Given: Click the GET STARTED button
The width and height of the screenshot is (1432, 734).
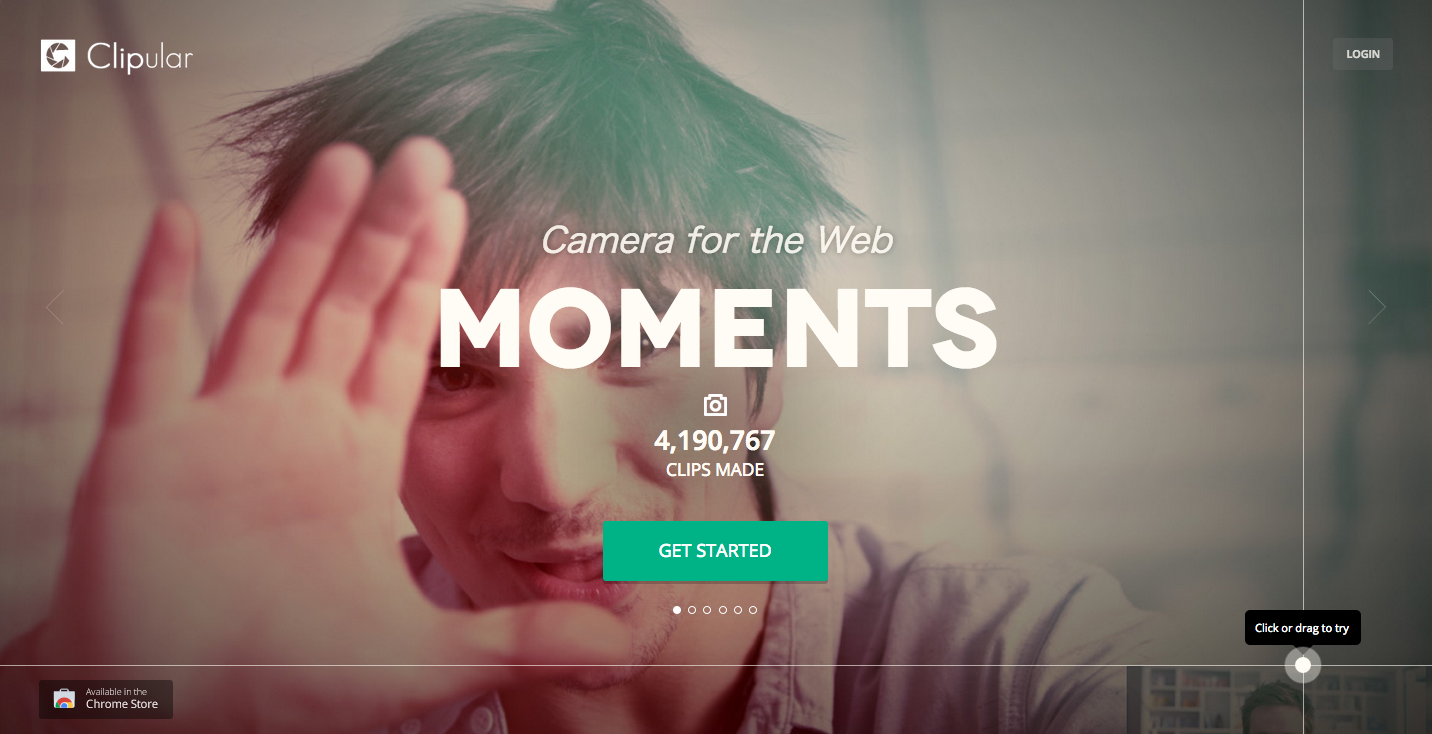Looking at the screenshot, I should pos(715,551).
